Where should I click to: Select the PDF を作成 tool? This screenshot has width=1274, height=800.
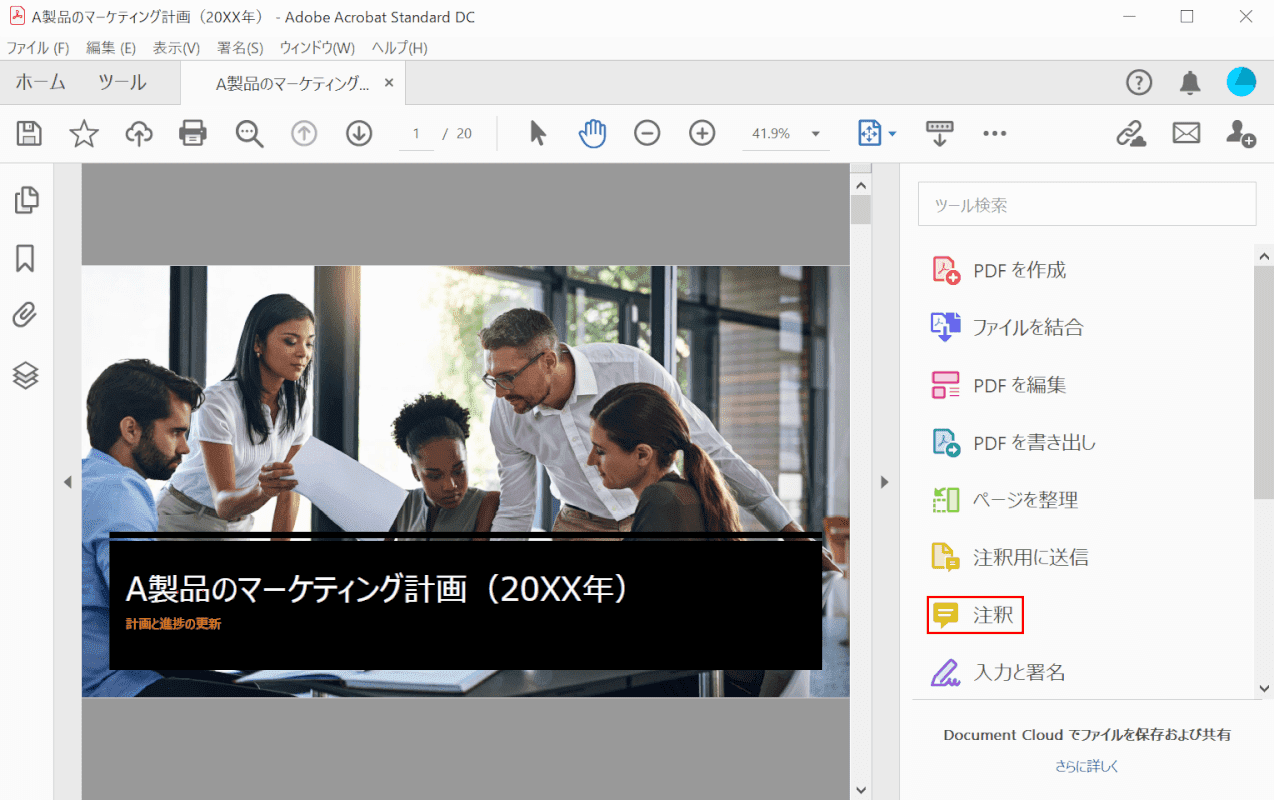pyautogui.click(x=1000, y=270)
